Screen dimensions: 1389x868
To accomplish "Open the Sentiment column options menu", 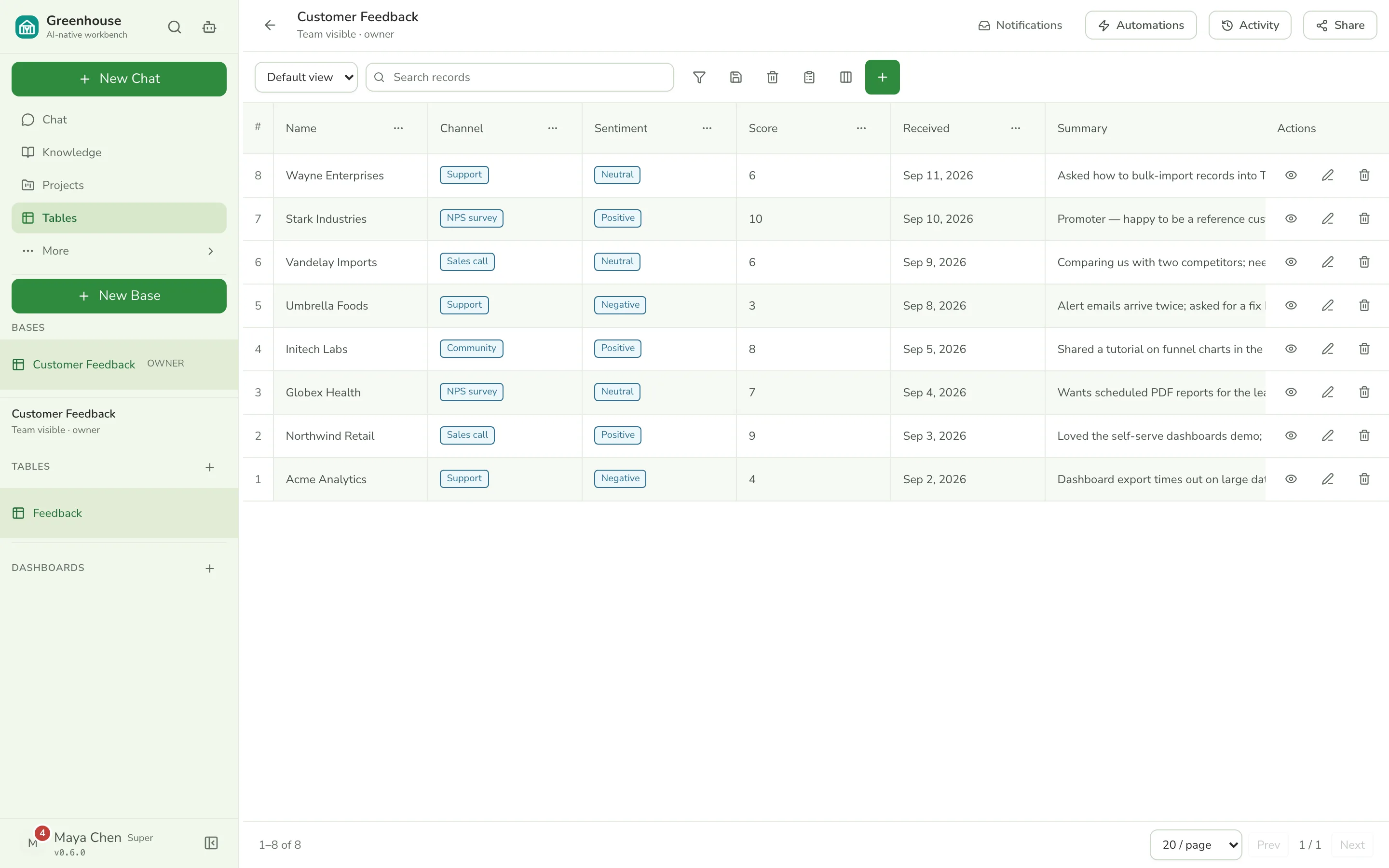I will 707,128.
